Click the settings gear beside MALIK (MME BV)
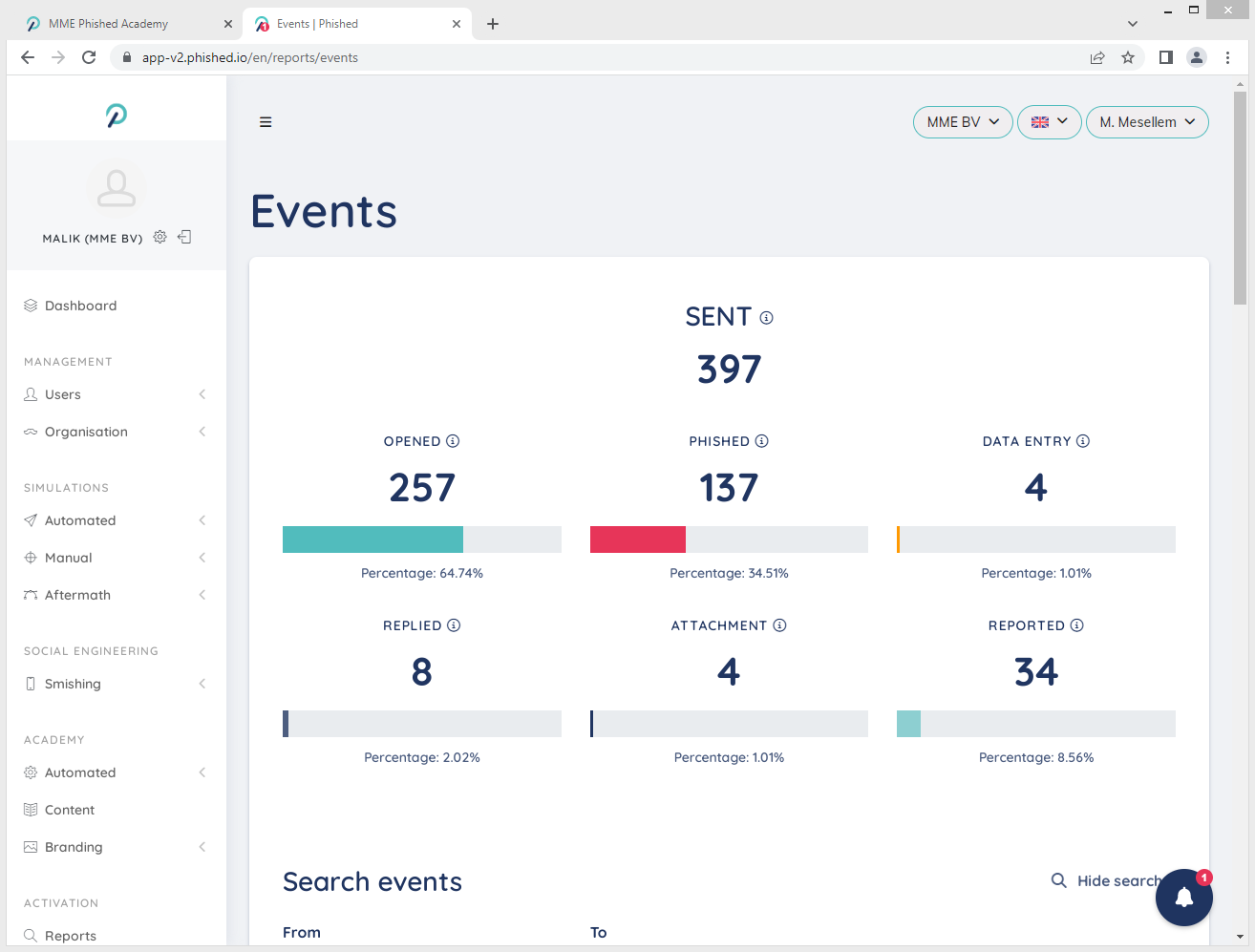 (x=160, y=237)
